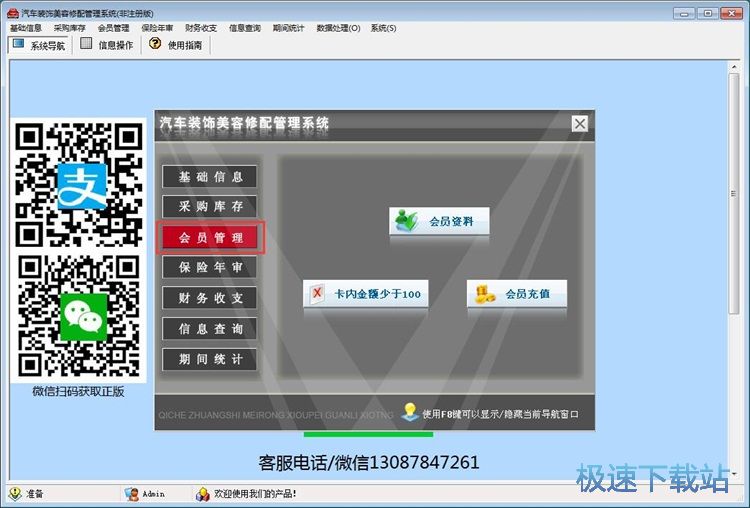Click the Admin user icon in status bar
Screen dimensions: 750x508
(x=131, y=493)
